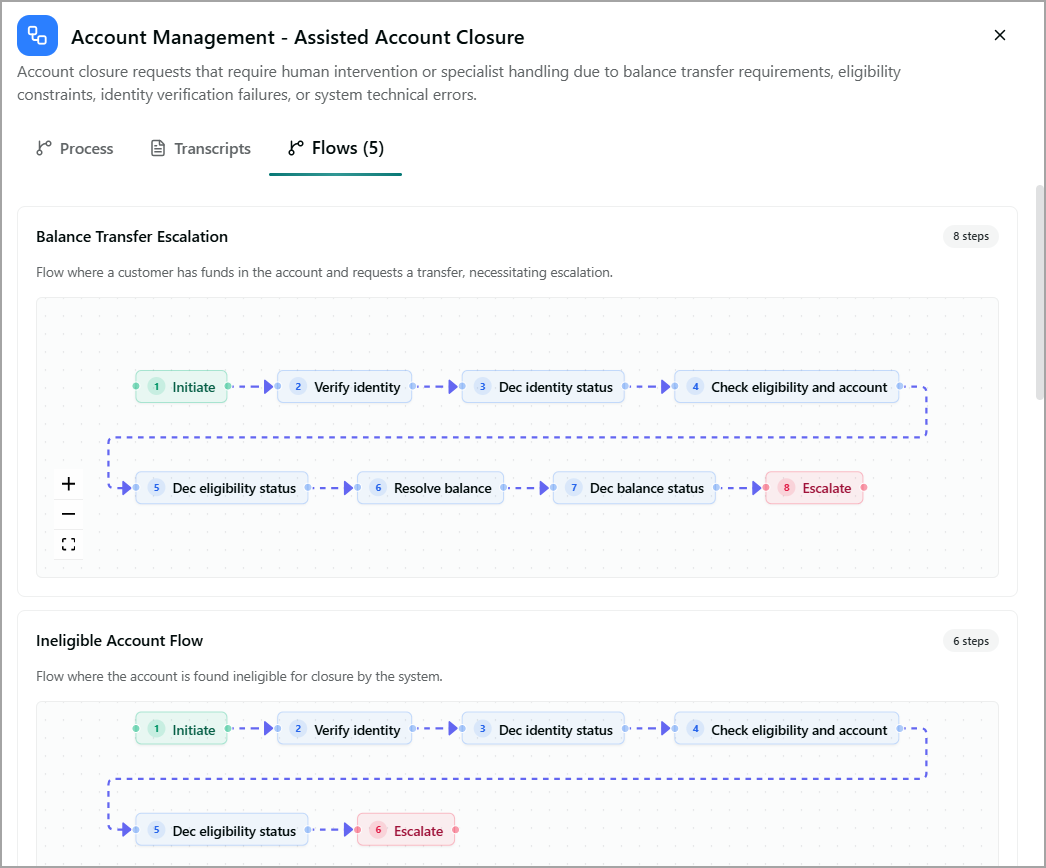1046x868 pixels.
Task: Select step 7 Dec balance status node
Action: point(634,488)
